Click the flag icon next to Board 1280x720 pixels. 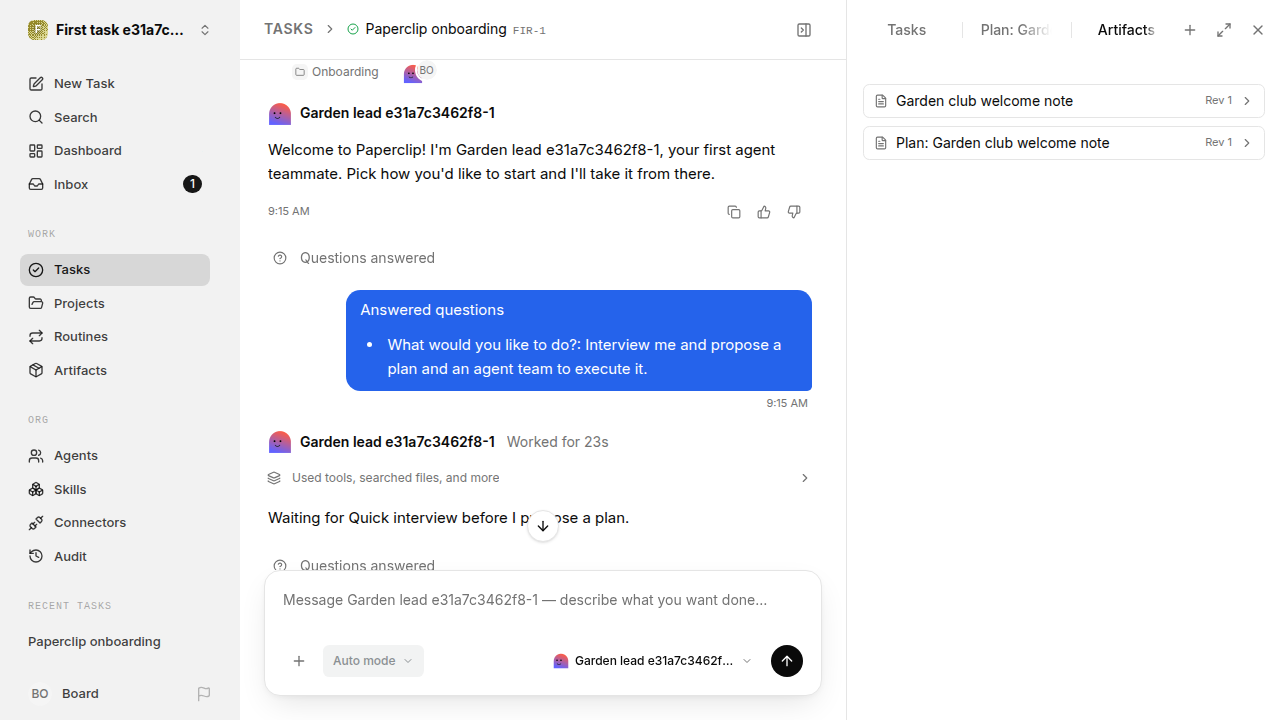pyautogui.click(x=204, y=694)
